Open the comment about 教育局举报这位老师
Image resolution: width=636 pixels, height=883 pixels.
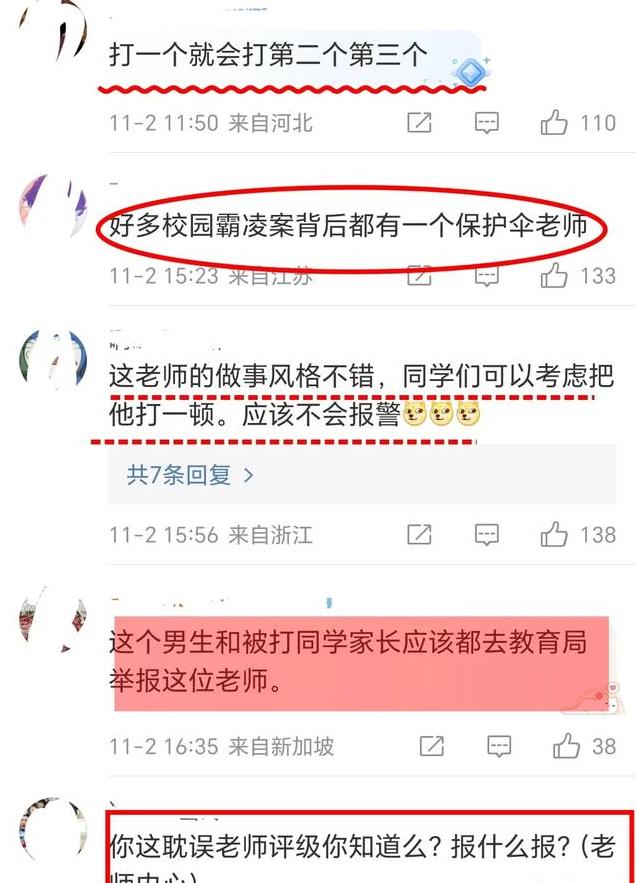[x=348, y=661]
